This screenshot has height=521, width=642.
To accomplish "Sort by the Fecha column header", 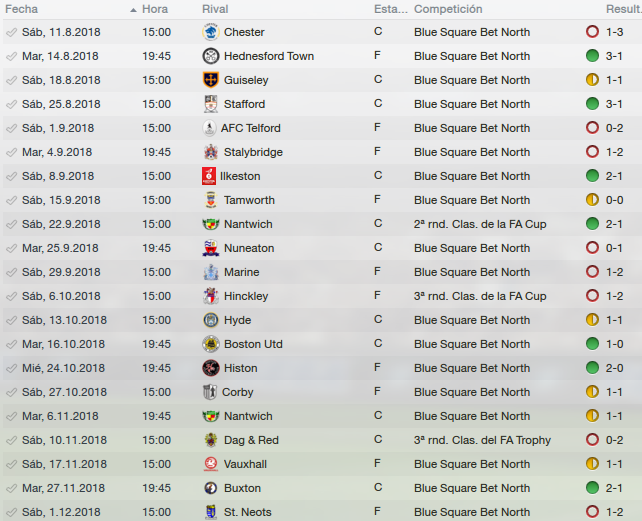I will [22, 9].
